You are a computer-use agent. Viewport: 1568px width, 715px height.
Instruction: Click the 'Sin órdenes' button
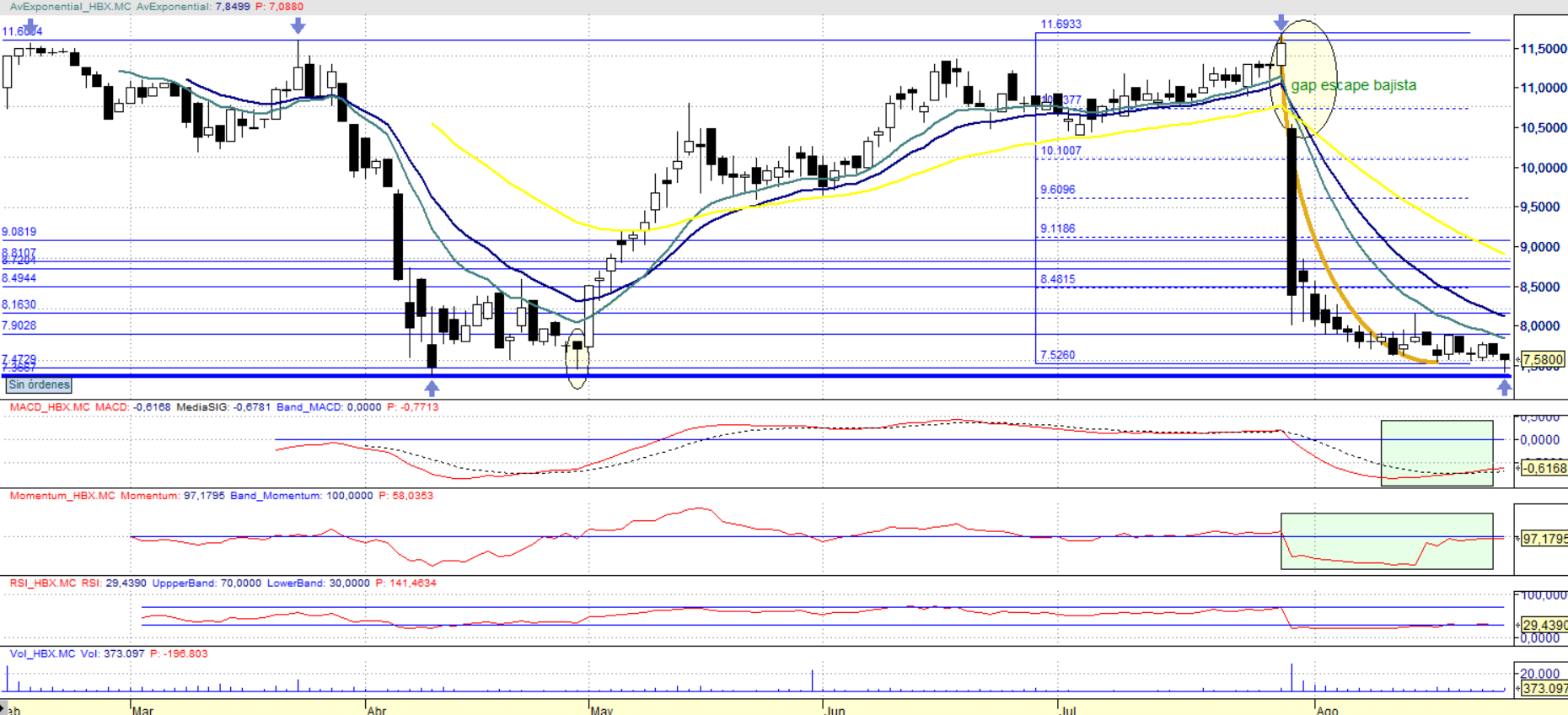tap(39, 384)
